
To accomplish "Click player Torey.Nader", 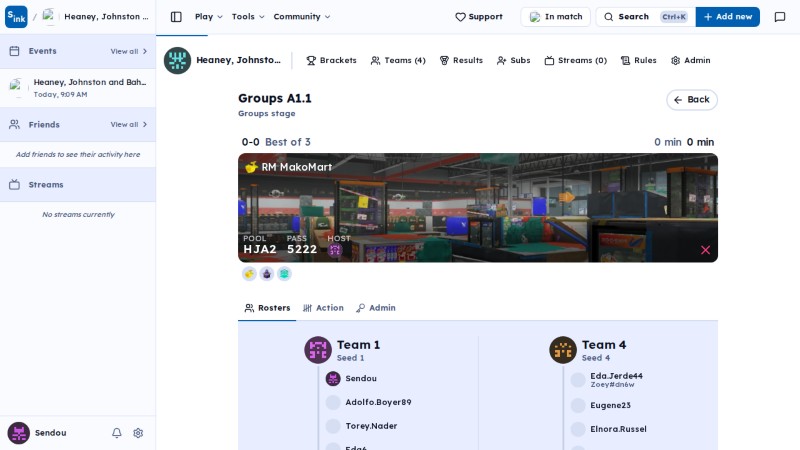I will pos(371,426).
